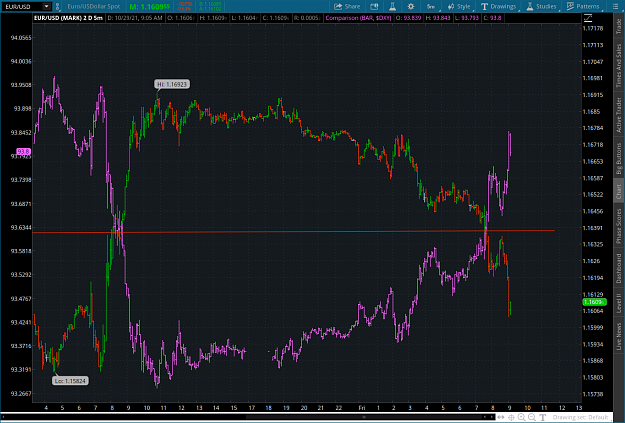
Task: Select the Chart sidebar tab
Action: click(x=619, y=192)
